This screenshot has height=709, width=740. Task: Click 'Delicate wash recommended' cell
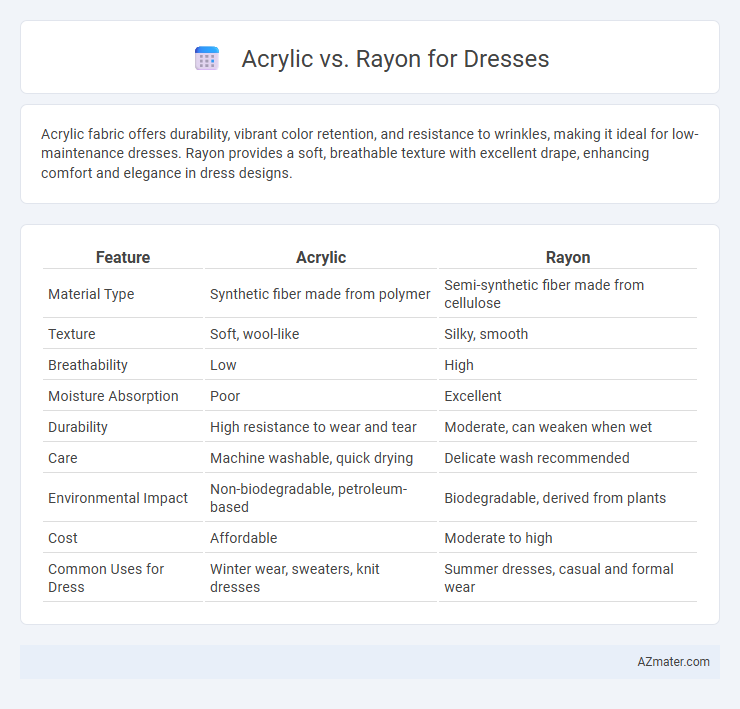coord(537,458)
